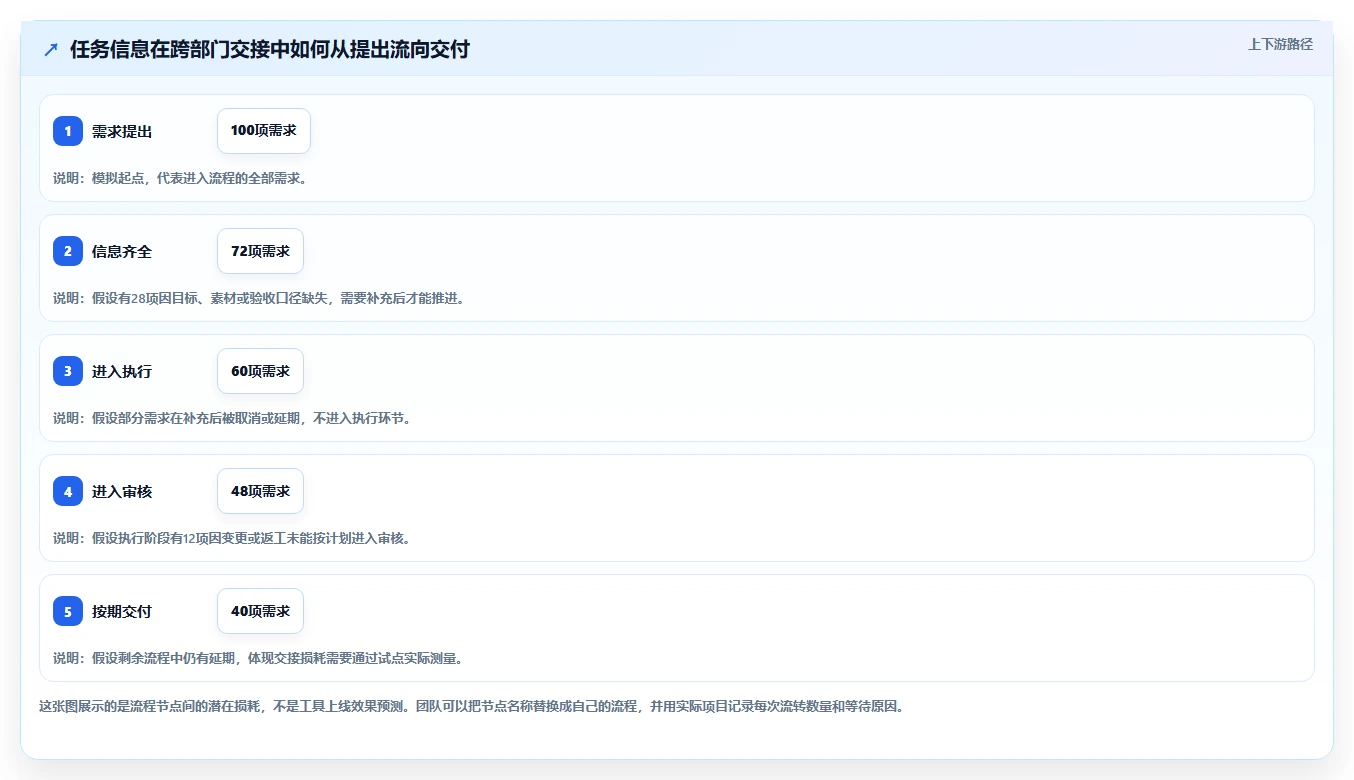Select the step 1 number badge
Image resolution: width=1354 pixels, height=780 pixels.
[68, 131]
